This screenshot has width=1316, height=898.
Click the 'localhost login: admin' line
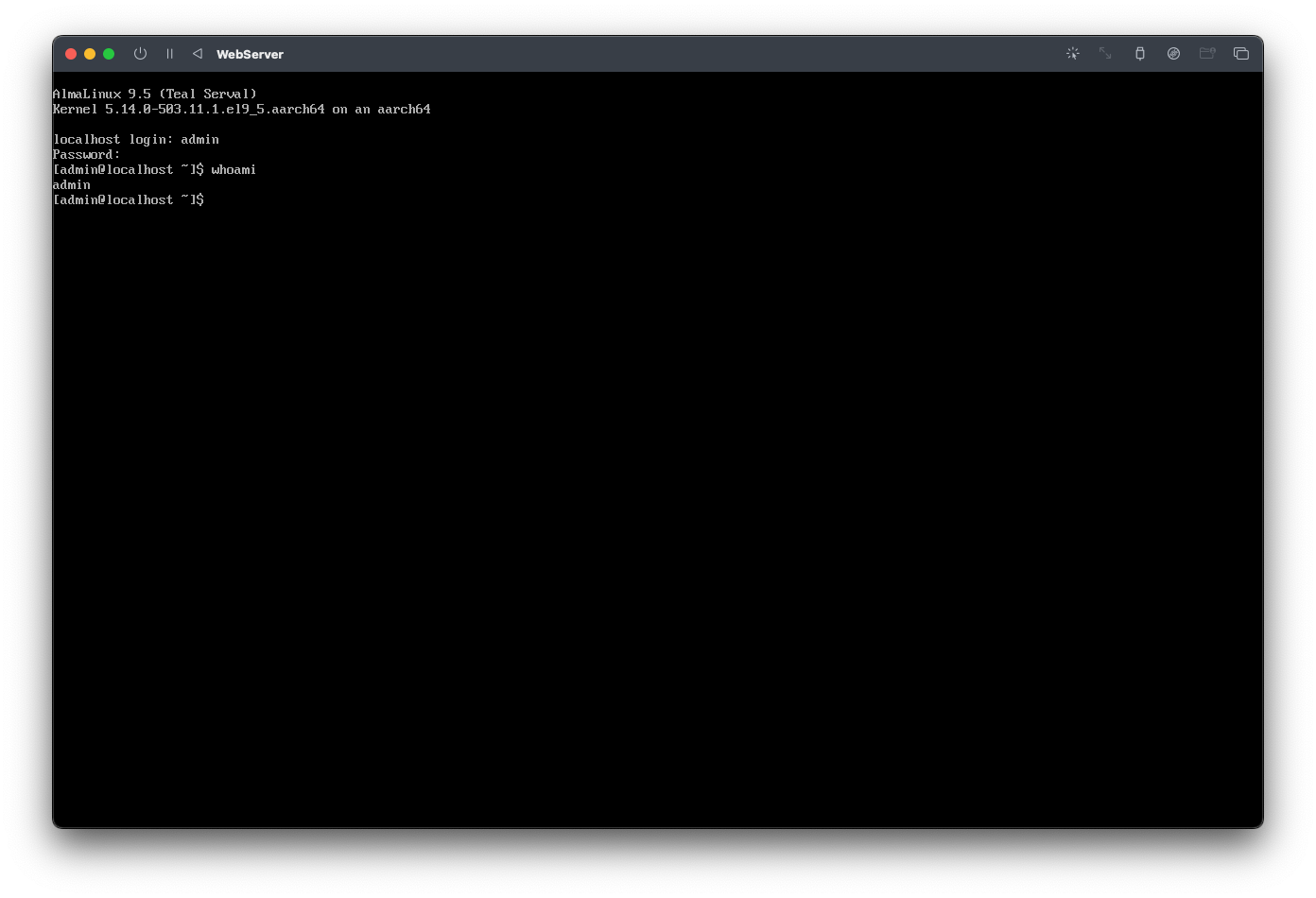[136, 140]
